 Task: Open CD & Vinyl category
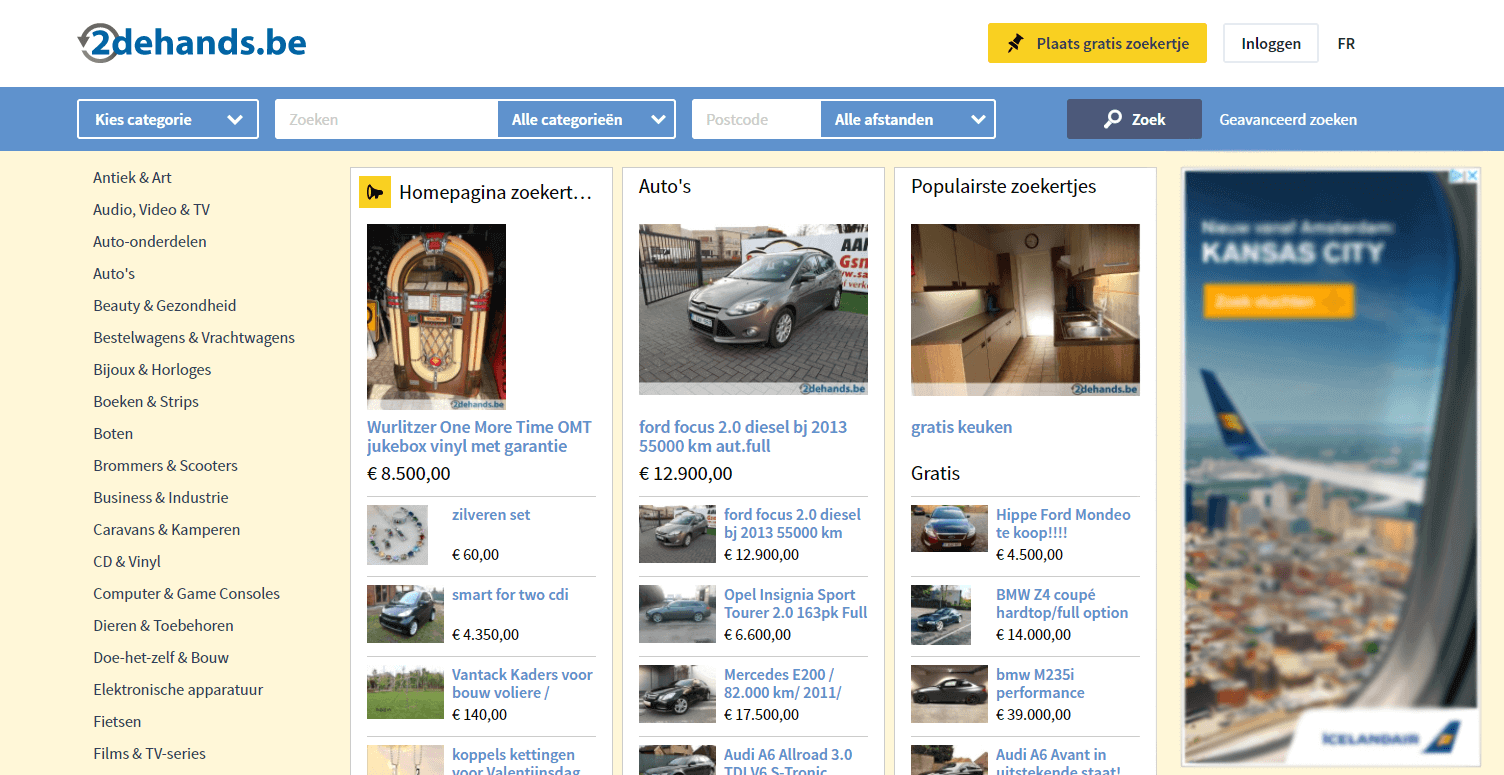(x=127, y=561)
